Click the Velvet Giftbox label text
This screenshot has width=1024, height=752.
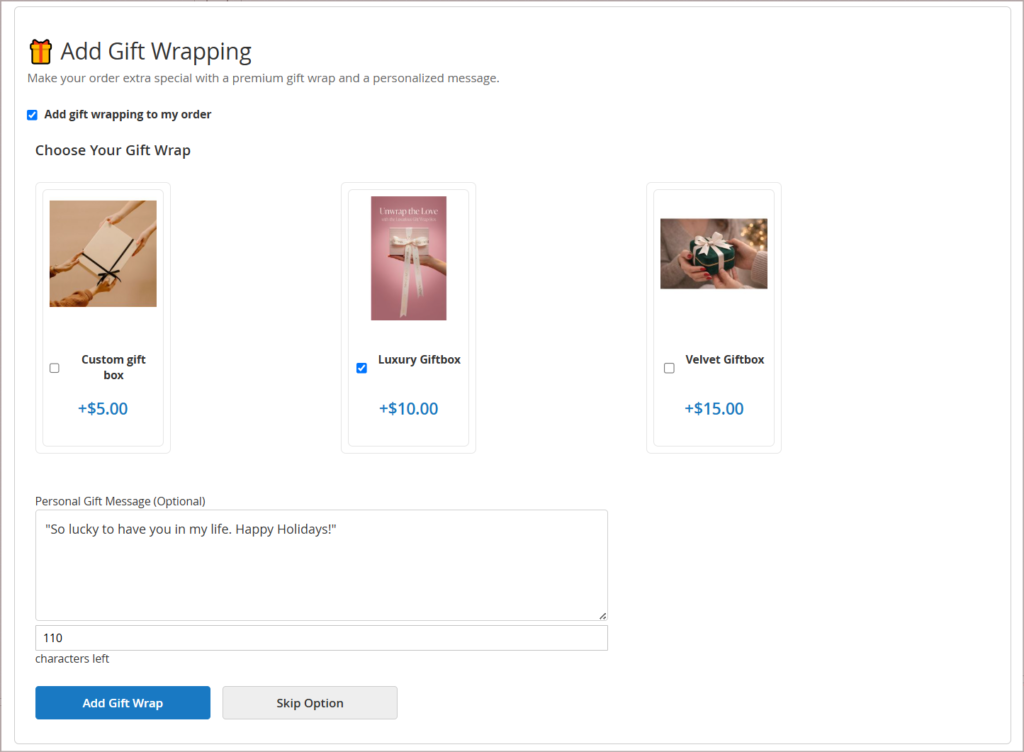[x=725, y=360]
